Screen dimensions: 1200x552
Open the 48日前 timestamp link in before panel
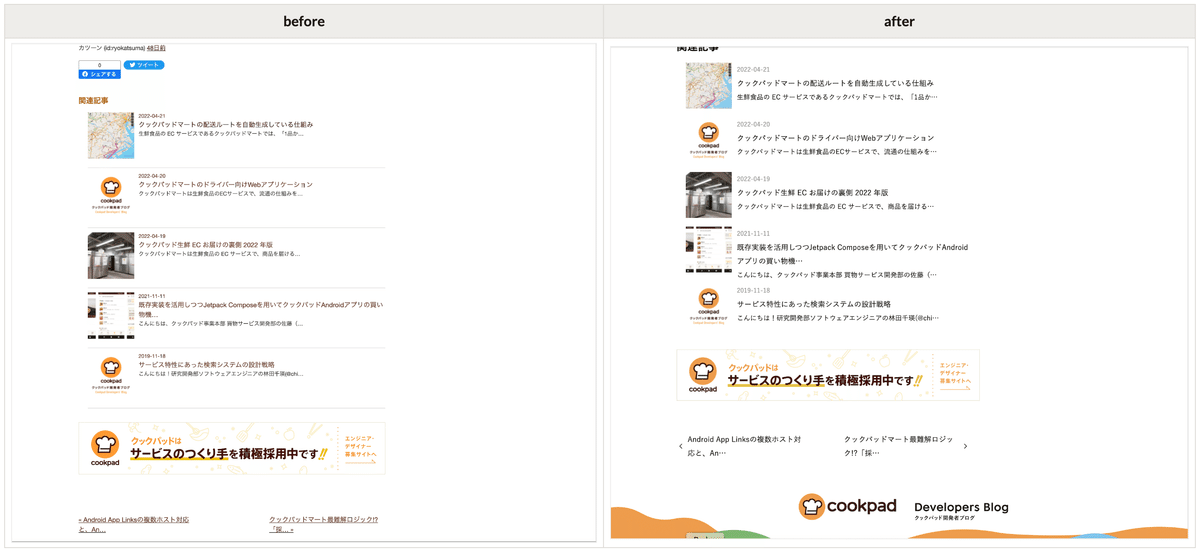tap(157, 48)
